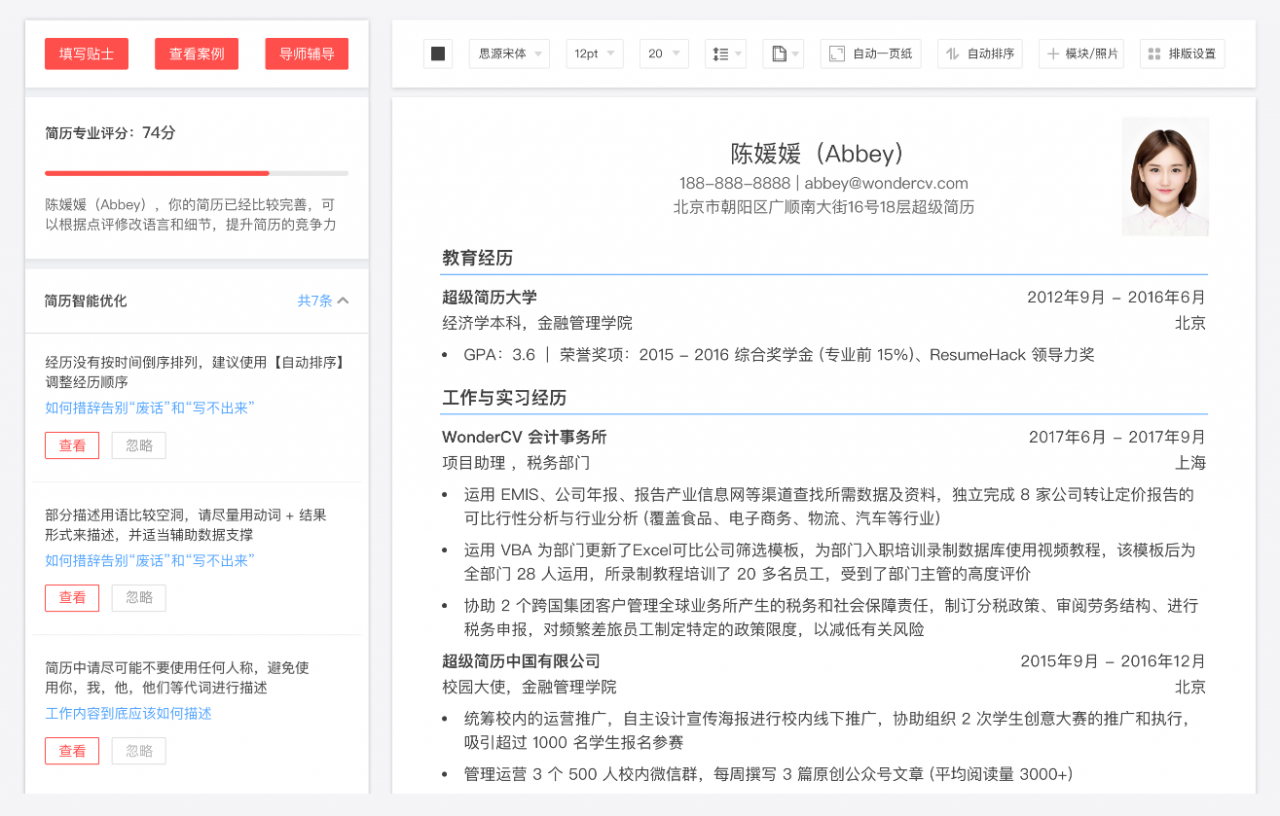
Task: Click the resume profile photo
Action: 1165,177
